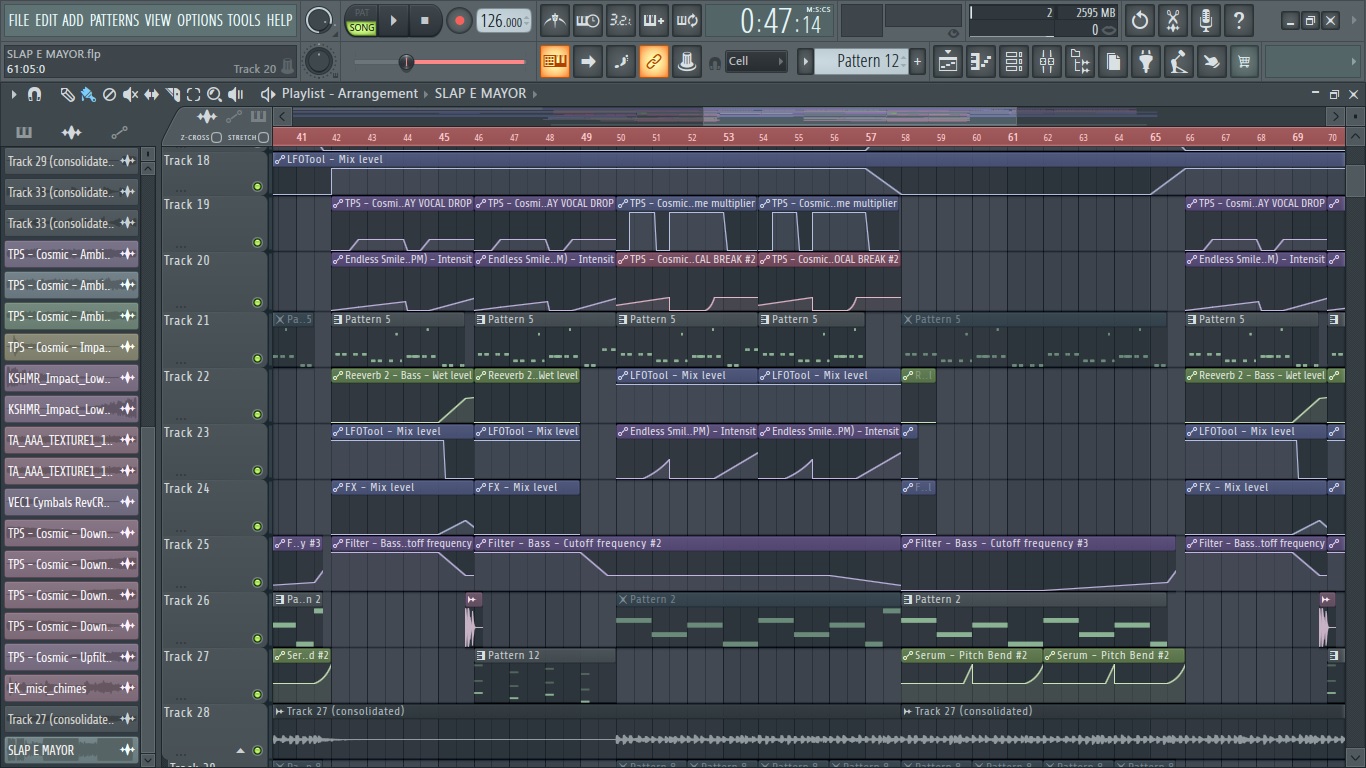Mute Track 24 with its green LED

(x=257, y=526)
